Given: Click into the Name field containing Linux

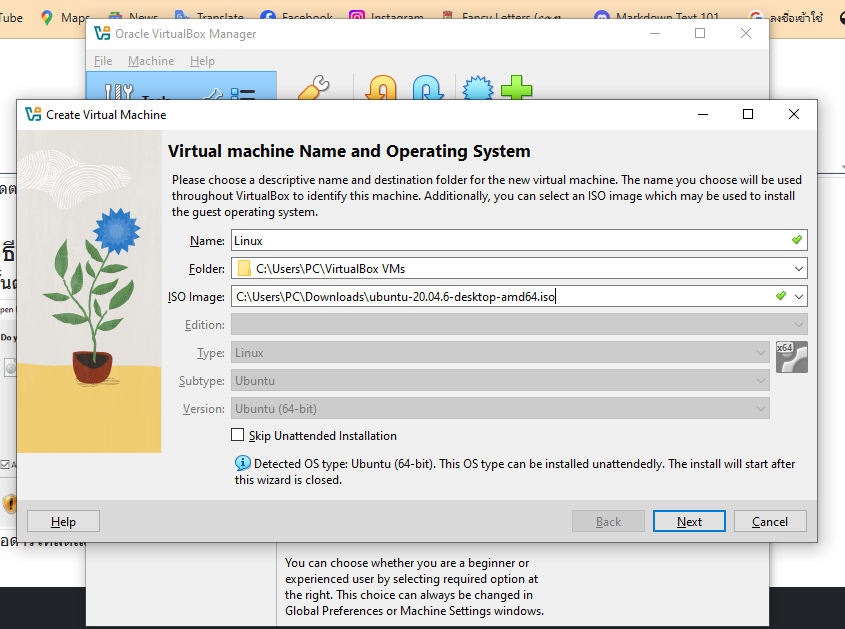Looking at the screenshot, I should 508,240.
